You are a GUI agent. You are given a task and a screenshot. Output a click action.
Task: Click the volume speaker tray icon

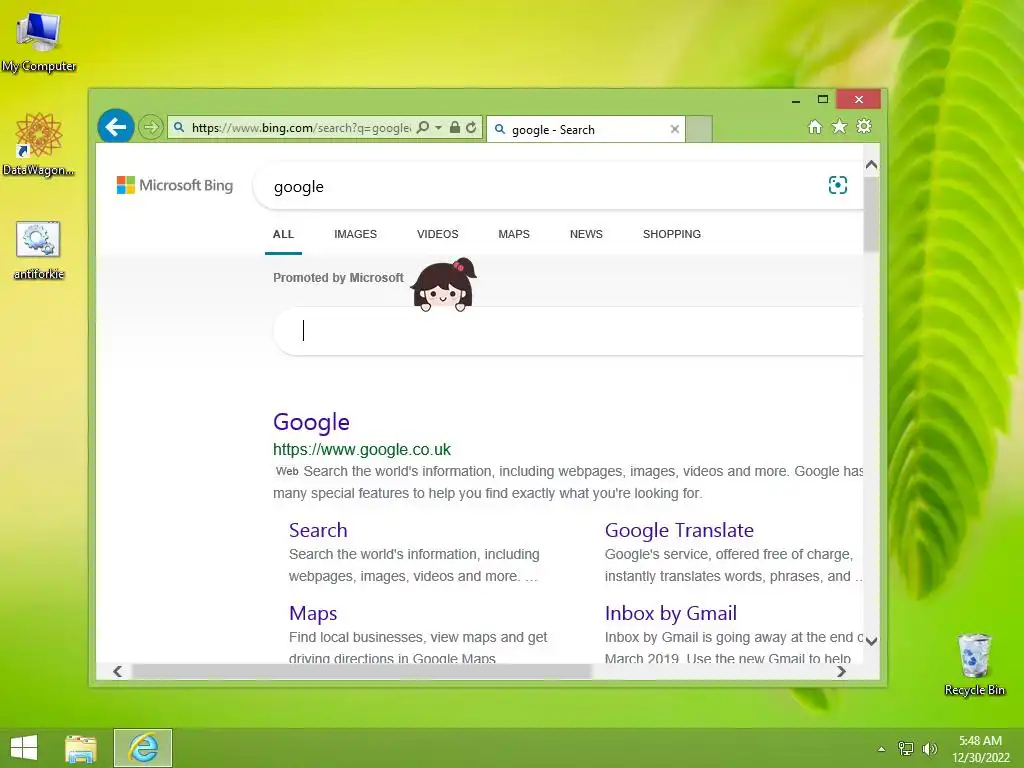pos(929,748)
